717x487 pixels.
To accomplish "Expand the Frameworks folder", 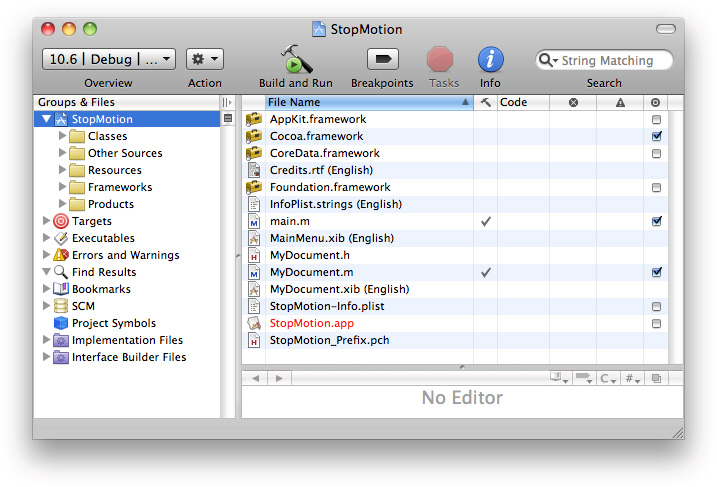I will [x=63, y=187].
